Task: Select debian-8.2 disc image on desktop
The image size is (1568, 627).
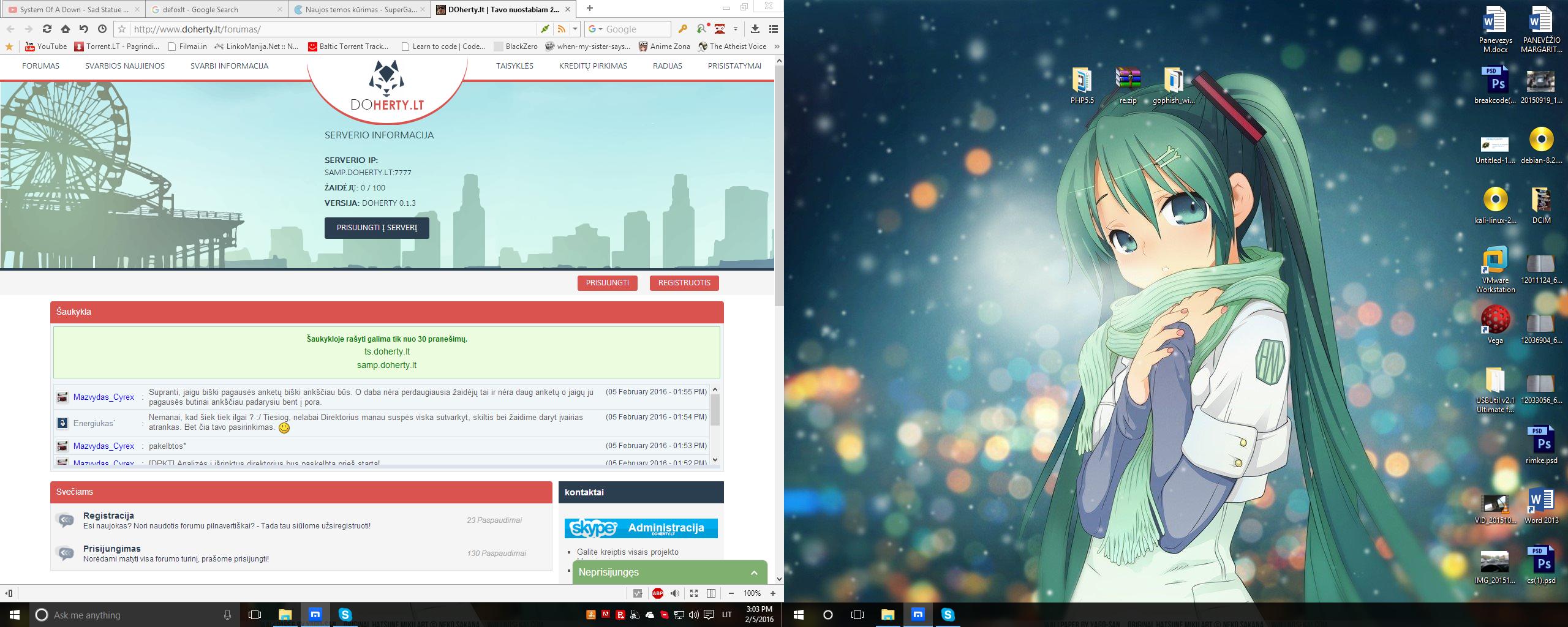Action: (1541, 146)
